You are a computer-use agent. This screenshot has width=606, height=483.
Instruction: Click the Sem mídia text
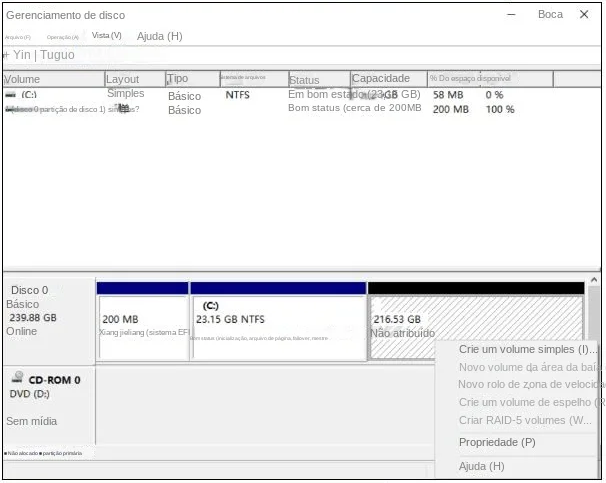pyautogui.click(x=32, y=421)
